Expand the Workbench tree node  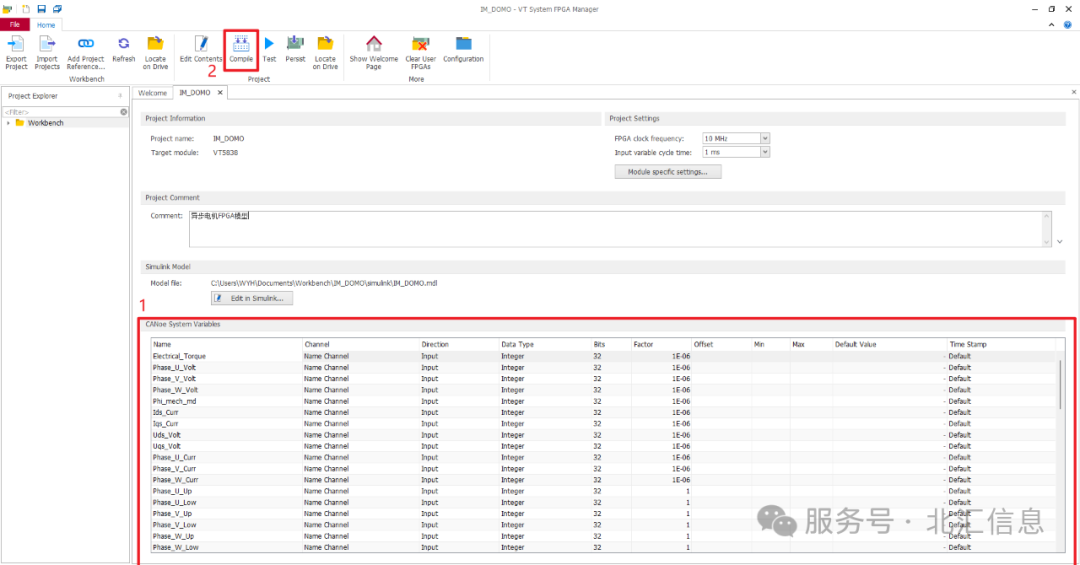pos(8,123)
